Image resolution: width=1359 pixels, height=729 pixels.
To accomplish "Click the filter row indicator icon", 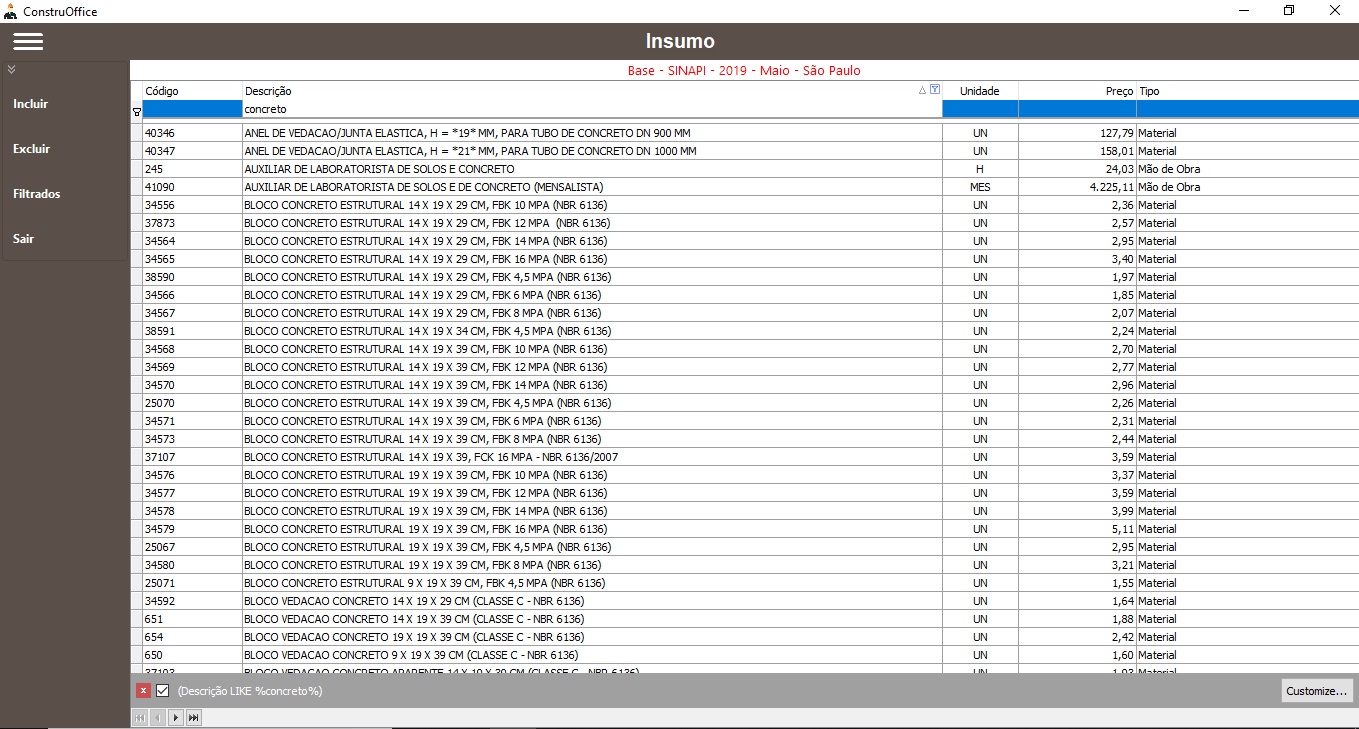I will pos(136,112).
